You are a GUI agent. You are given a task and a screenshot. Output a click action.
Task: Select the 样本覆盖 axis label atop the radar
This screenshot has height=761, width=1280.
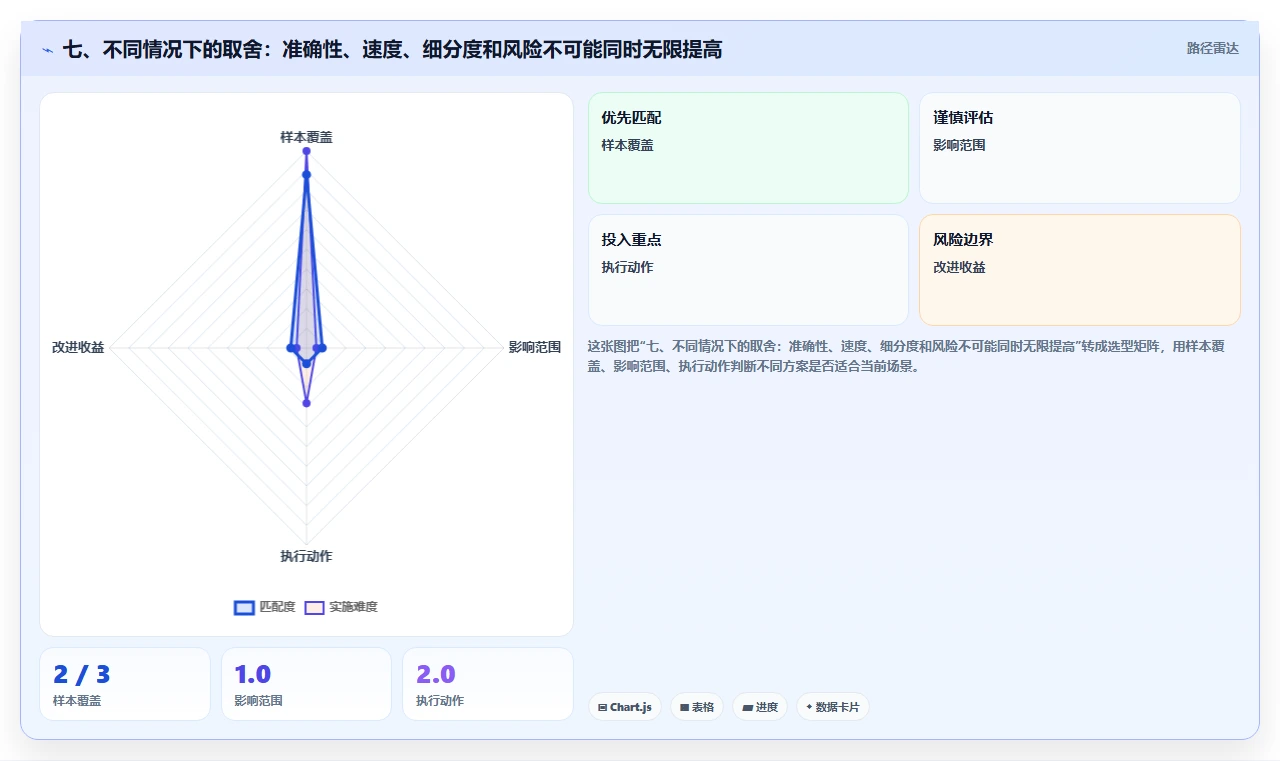pyautogui.click(x=306, y=137)
